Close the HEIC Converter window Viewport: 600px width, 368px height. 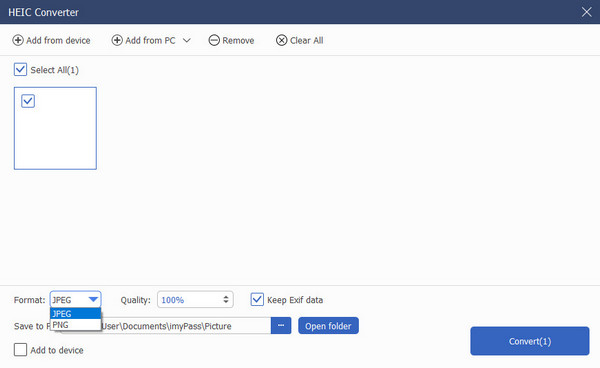point(586,12)
